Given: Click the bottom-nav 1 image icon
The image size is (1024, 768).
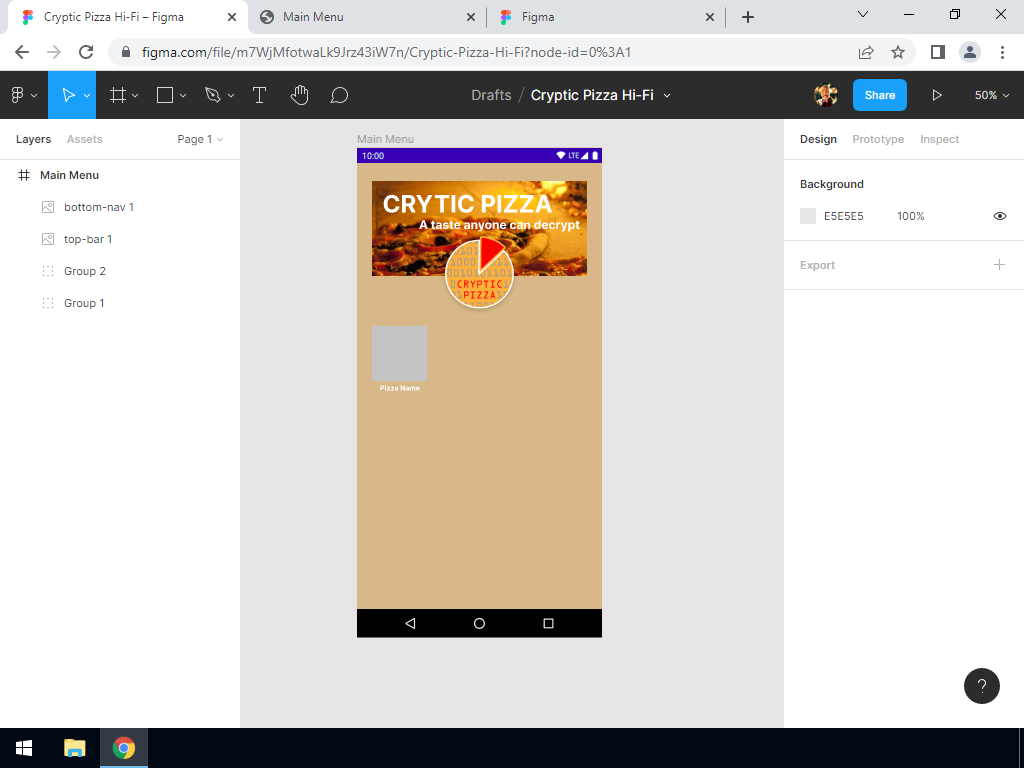Looking at the screenshot, I should tap(48, 207).
